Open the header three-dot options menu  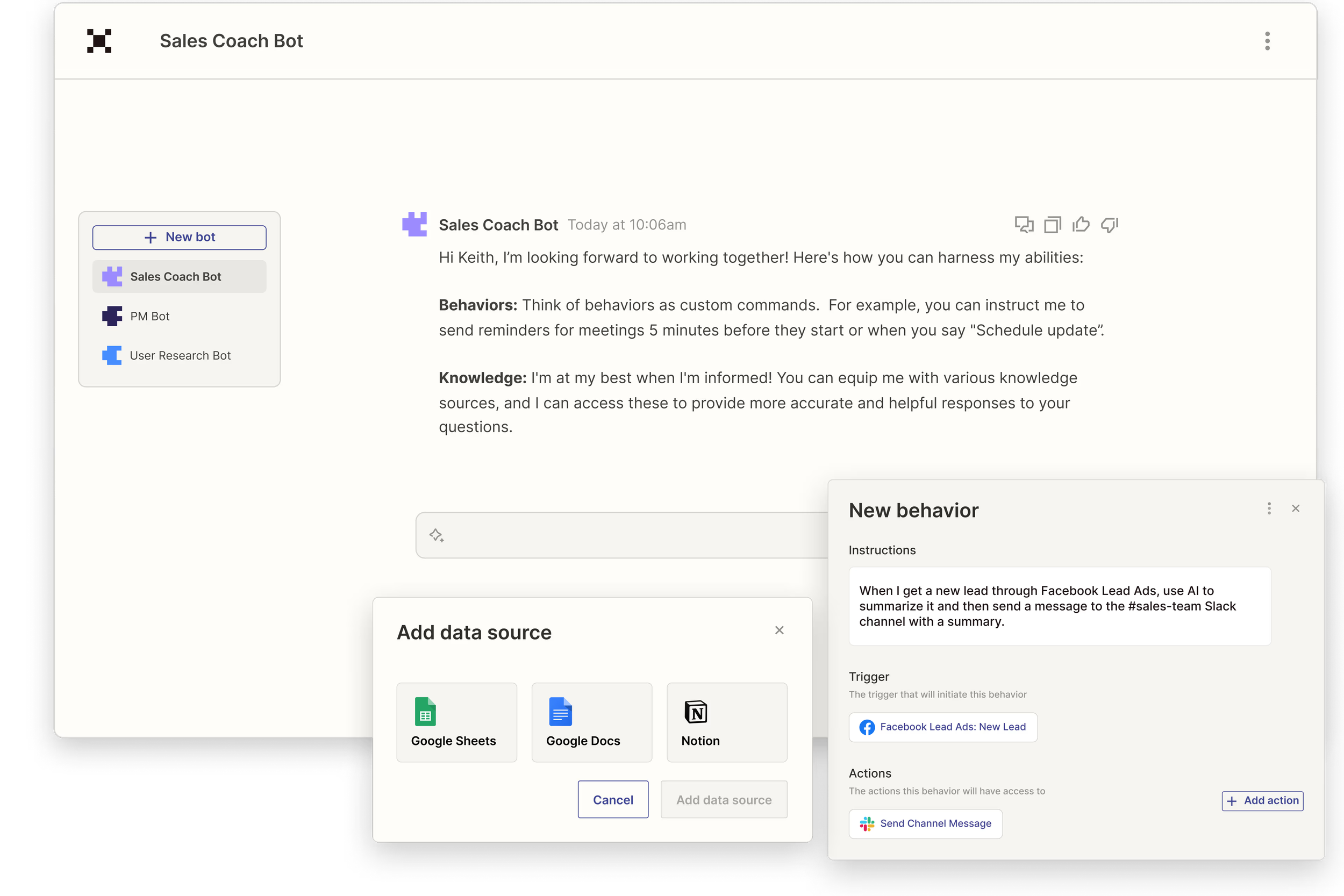pos(1267,41)
